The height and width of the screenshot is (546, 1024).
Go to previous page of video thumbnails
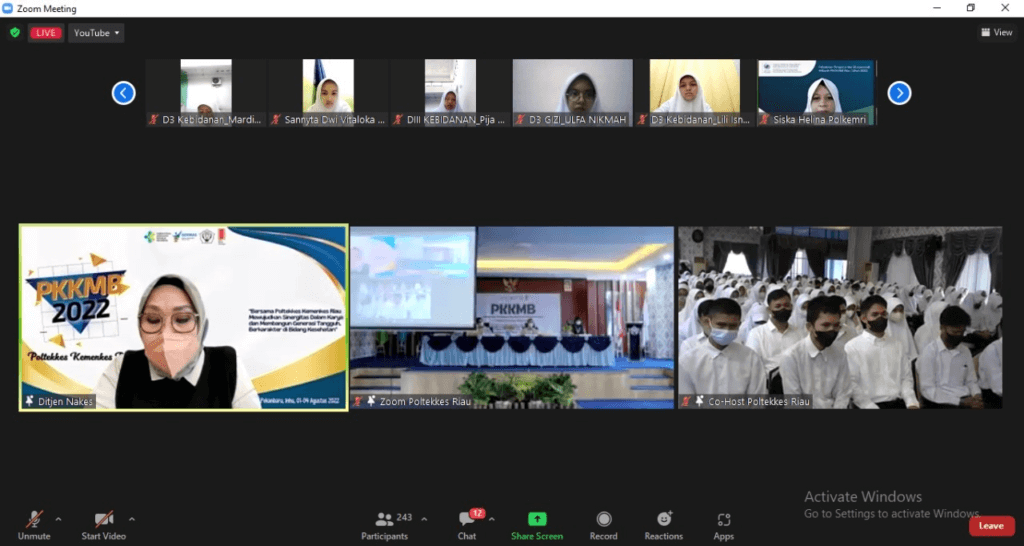click(123, 93)
